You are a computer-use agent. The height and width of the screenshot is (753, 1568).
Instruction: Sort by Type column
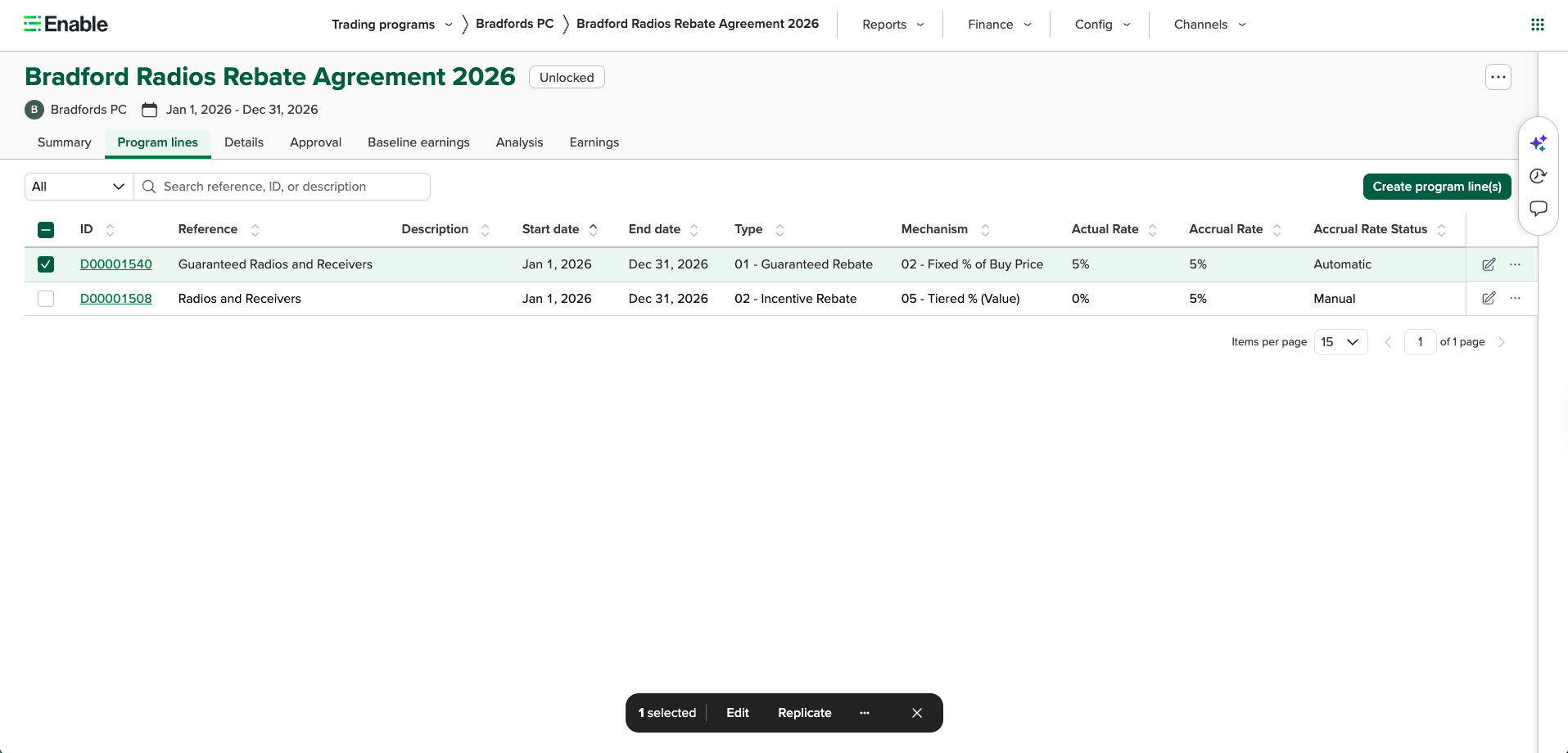point(779,230)
